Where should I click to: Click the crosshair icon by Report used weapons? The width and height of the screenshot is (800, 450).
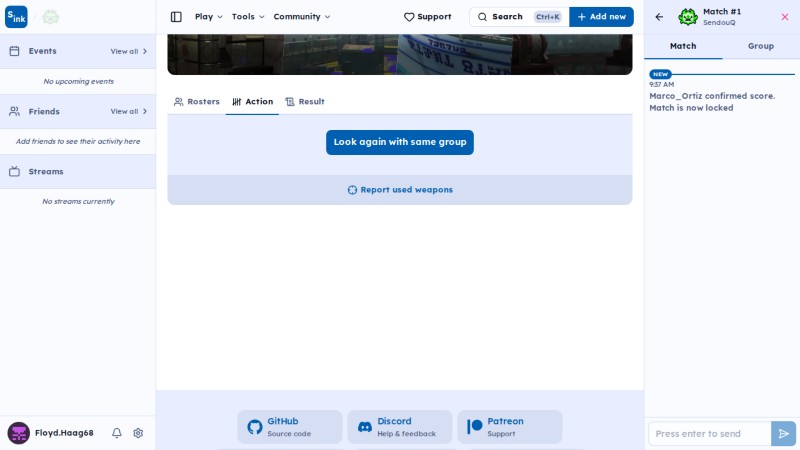click(x=352, y=190)
